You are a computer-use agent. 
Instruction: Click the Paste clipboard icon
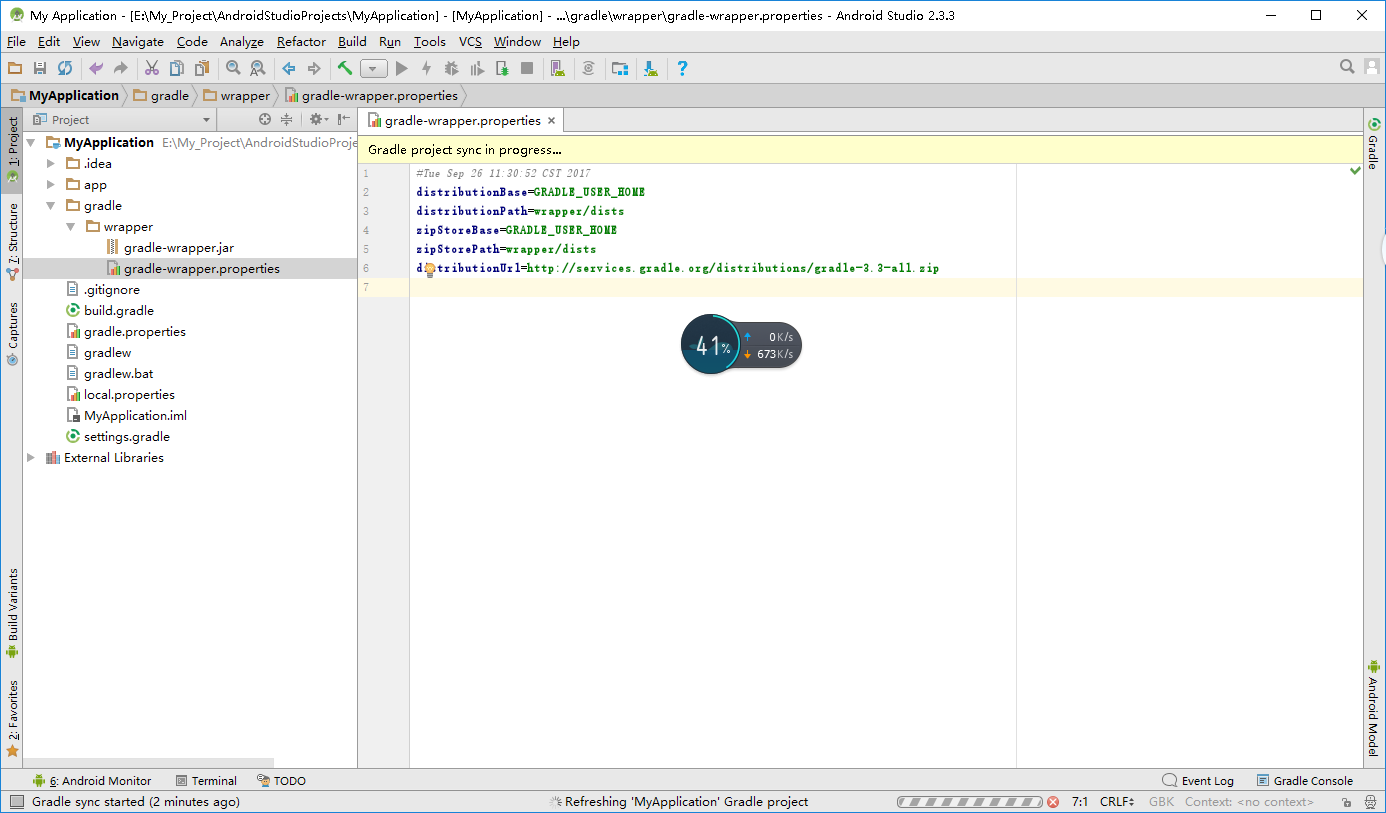pos(202,68)
